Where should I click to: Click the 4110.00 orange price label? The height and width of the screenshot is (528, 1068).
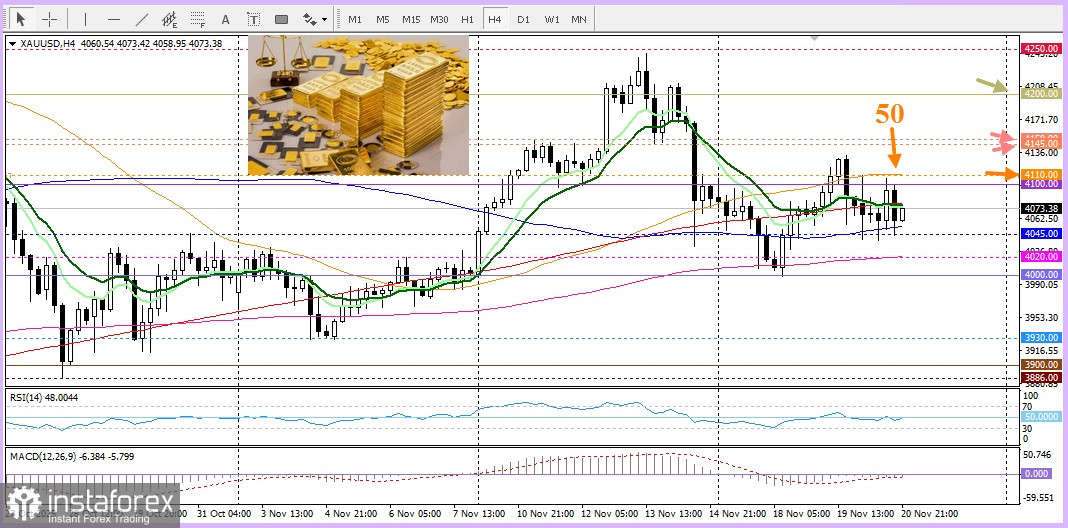(1041, 174)
